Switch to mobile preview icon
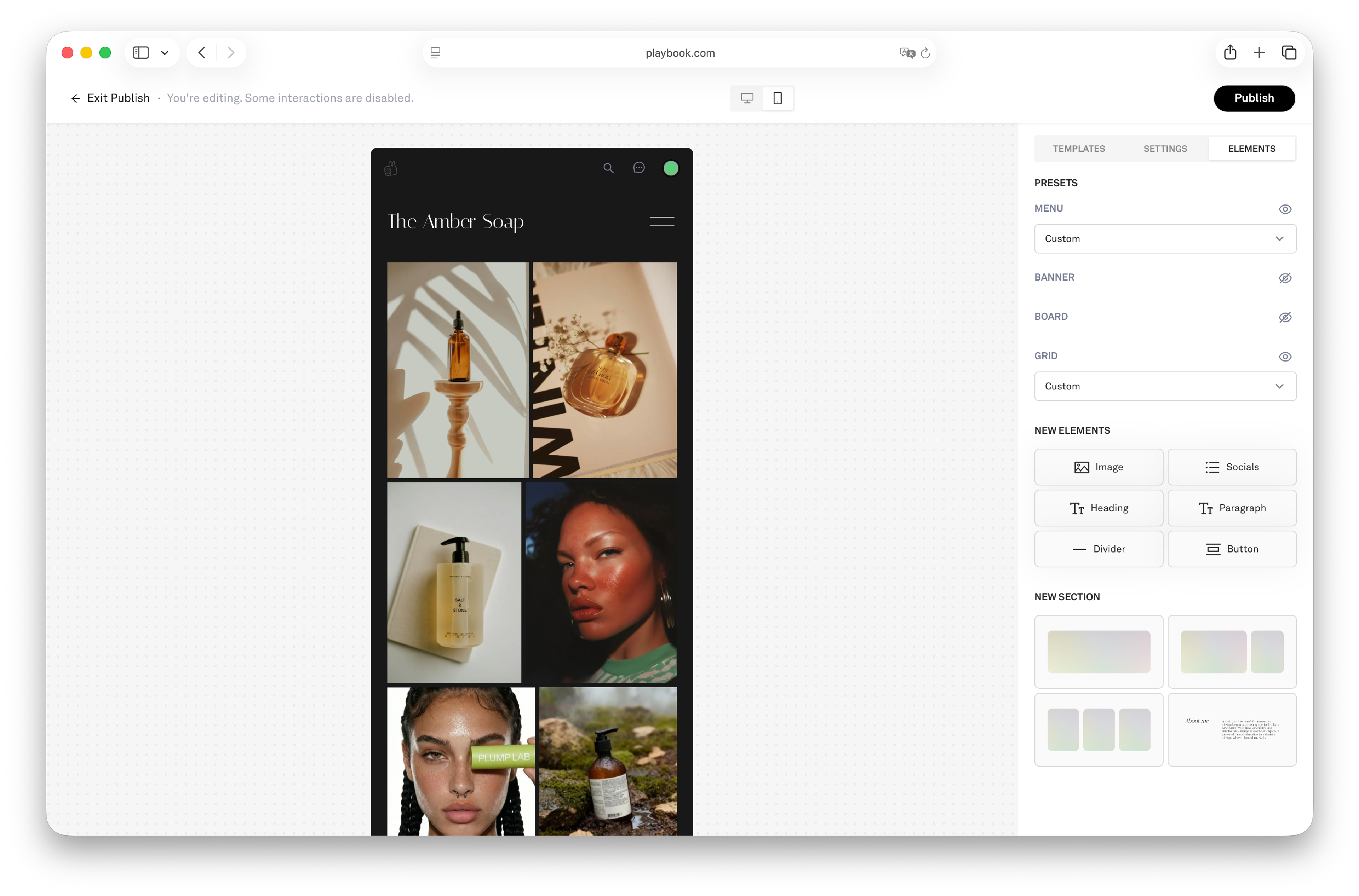The height and width of the screenshot is (896, 1359). (x=778, y=98)
